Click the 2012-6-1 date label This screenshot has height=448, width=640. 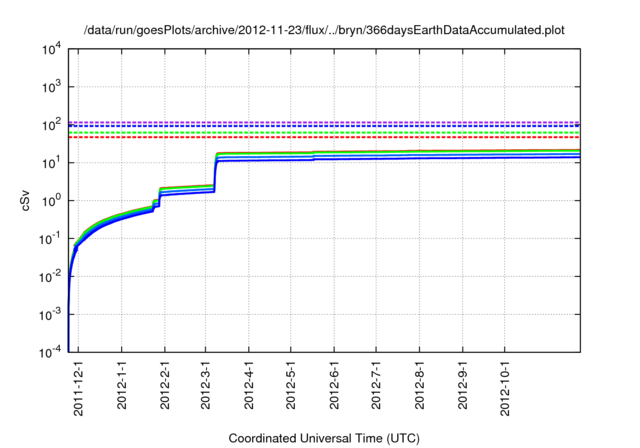[334, 384]
